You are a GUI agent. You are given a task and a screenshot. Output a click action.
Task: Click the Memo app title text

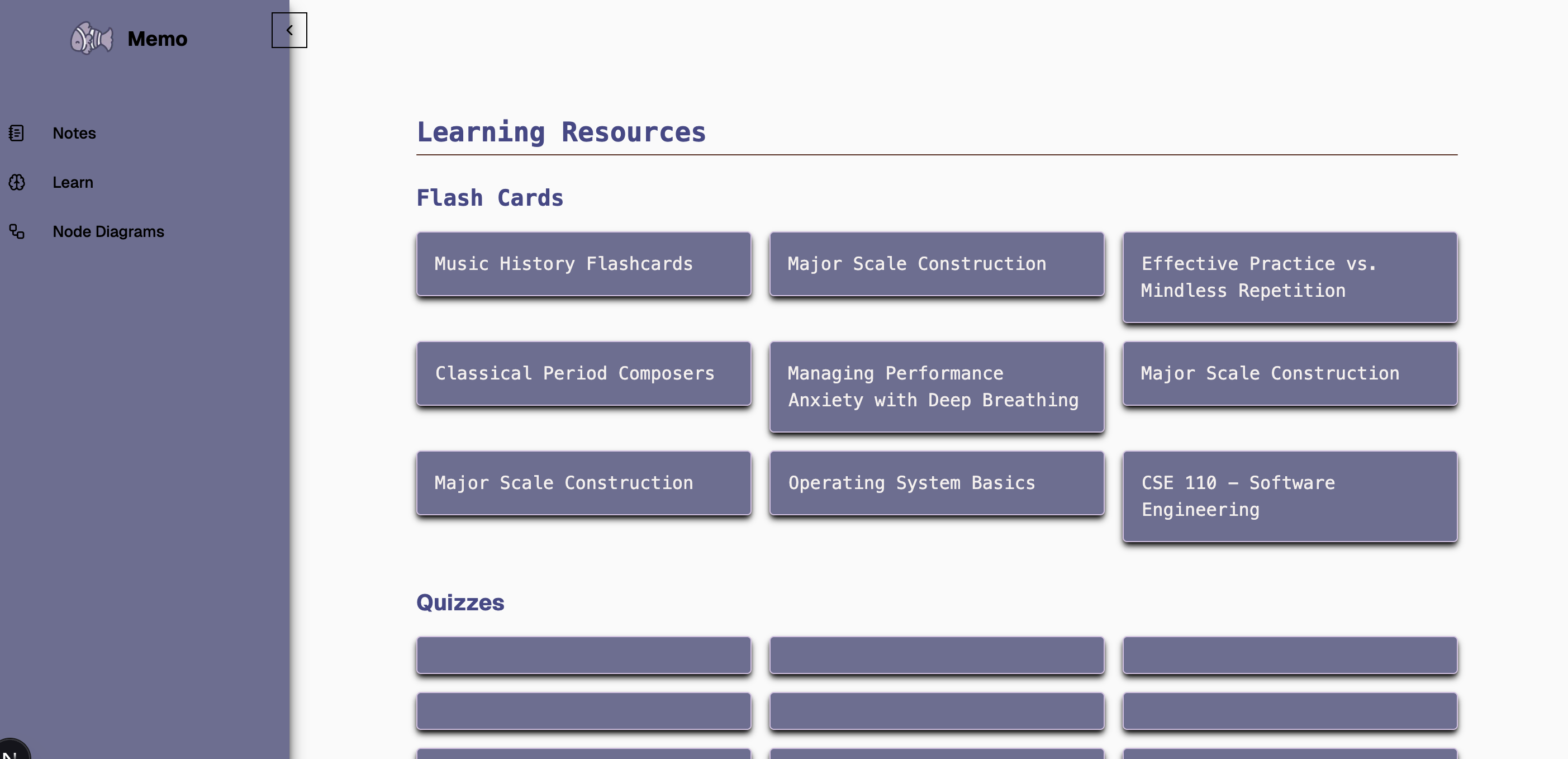(x=157, y=39)
